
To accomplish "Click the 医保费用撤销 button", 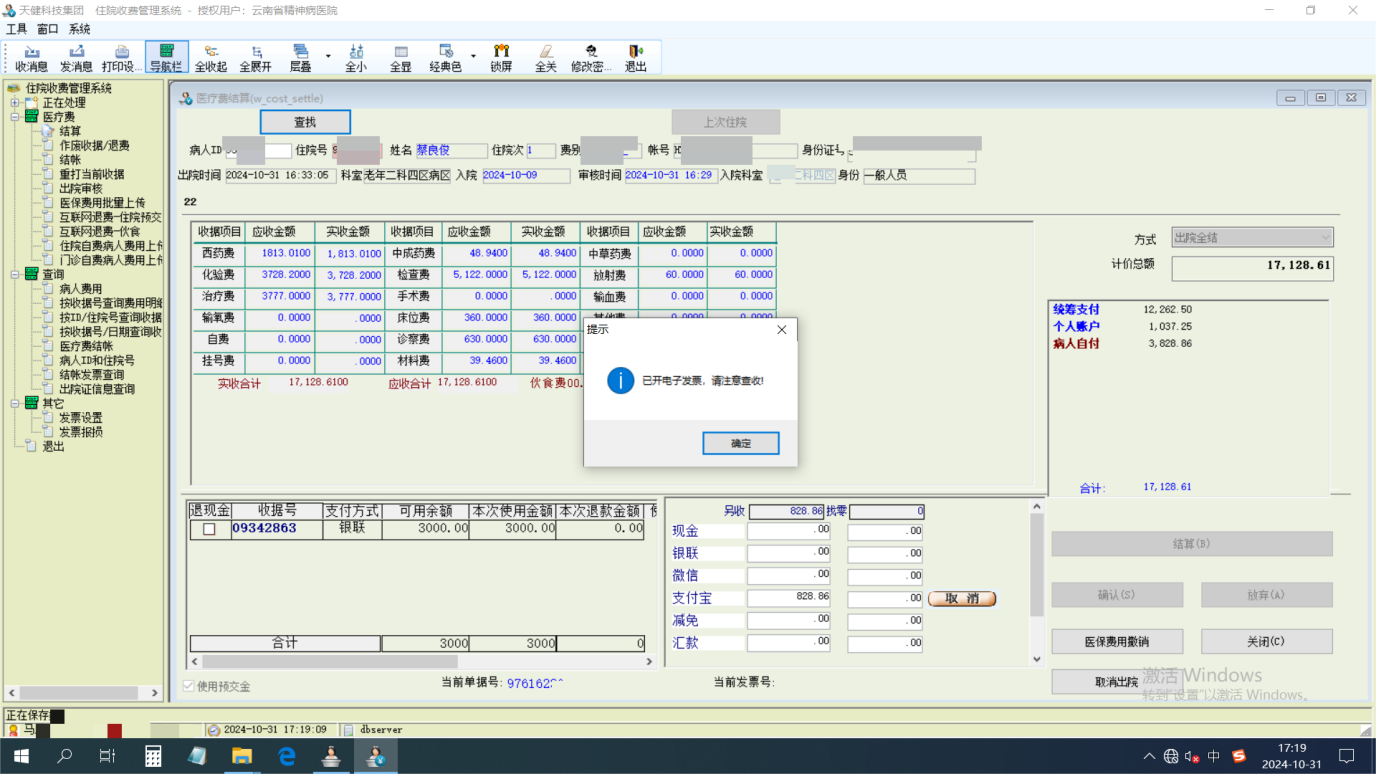I will (x=1117, y=641).
